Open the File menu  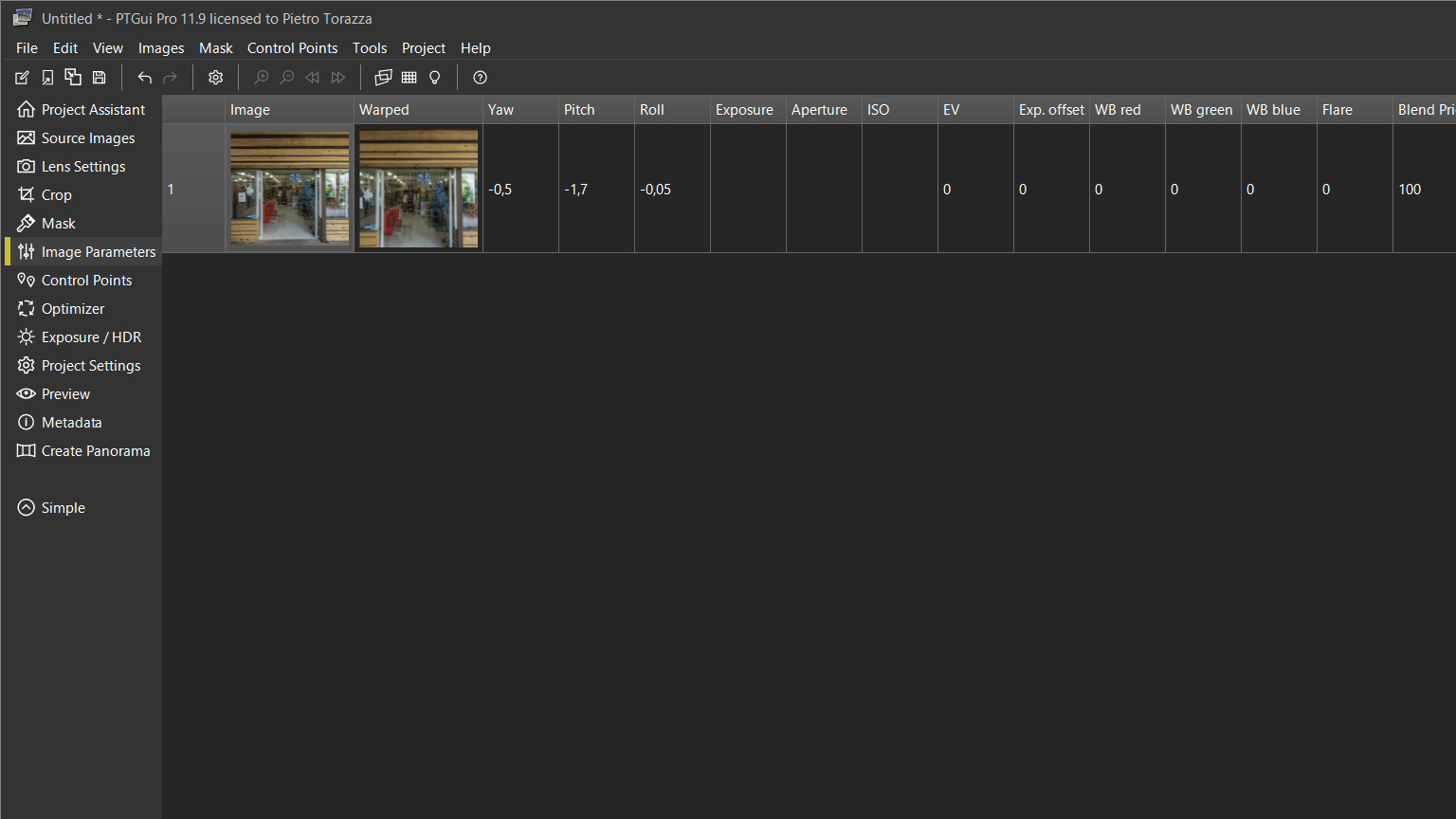(27, 48)
